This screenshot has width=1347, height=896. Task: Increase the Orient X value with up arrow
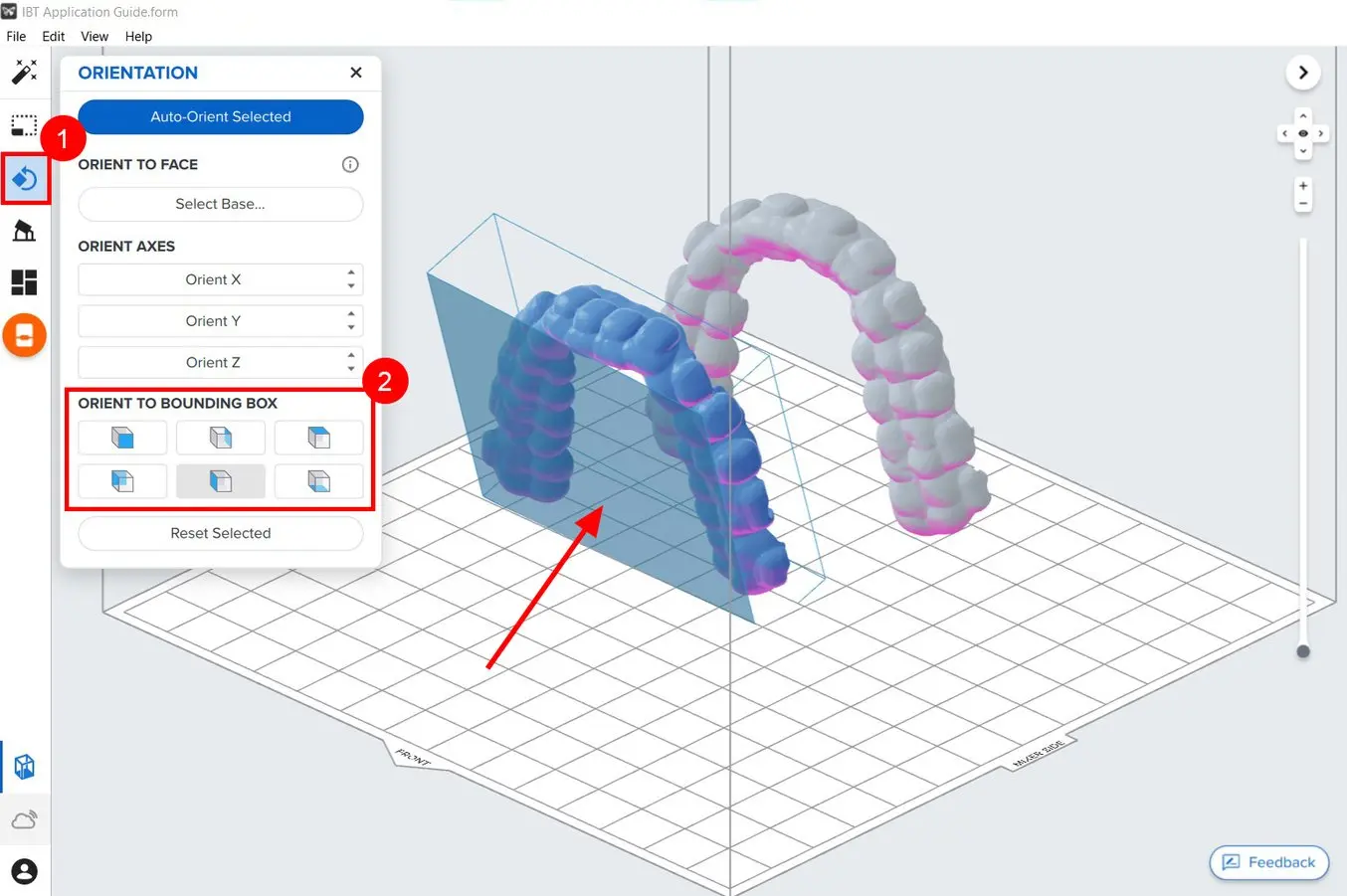point(351,272)
